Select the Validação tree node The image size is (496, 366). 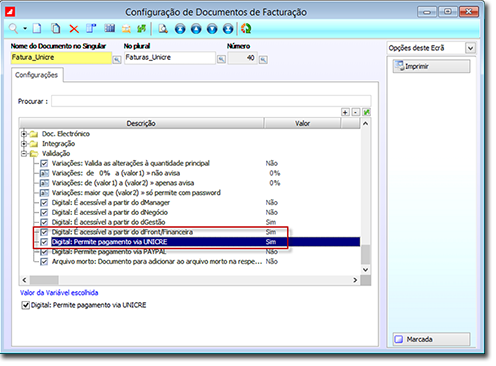[56, 154]
